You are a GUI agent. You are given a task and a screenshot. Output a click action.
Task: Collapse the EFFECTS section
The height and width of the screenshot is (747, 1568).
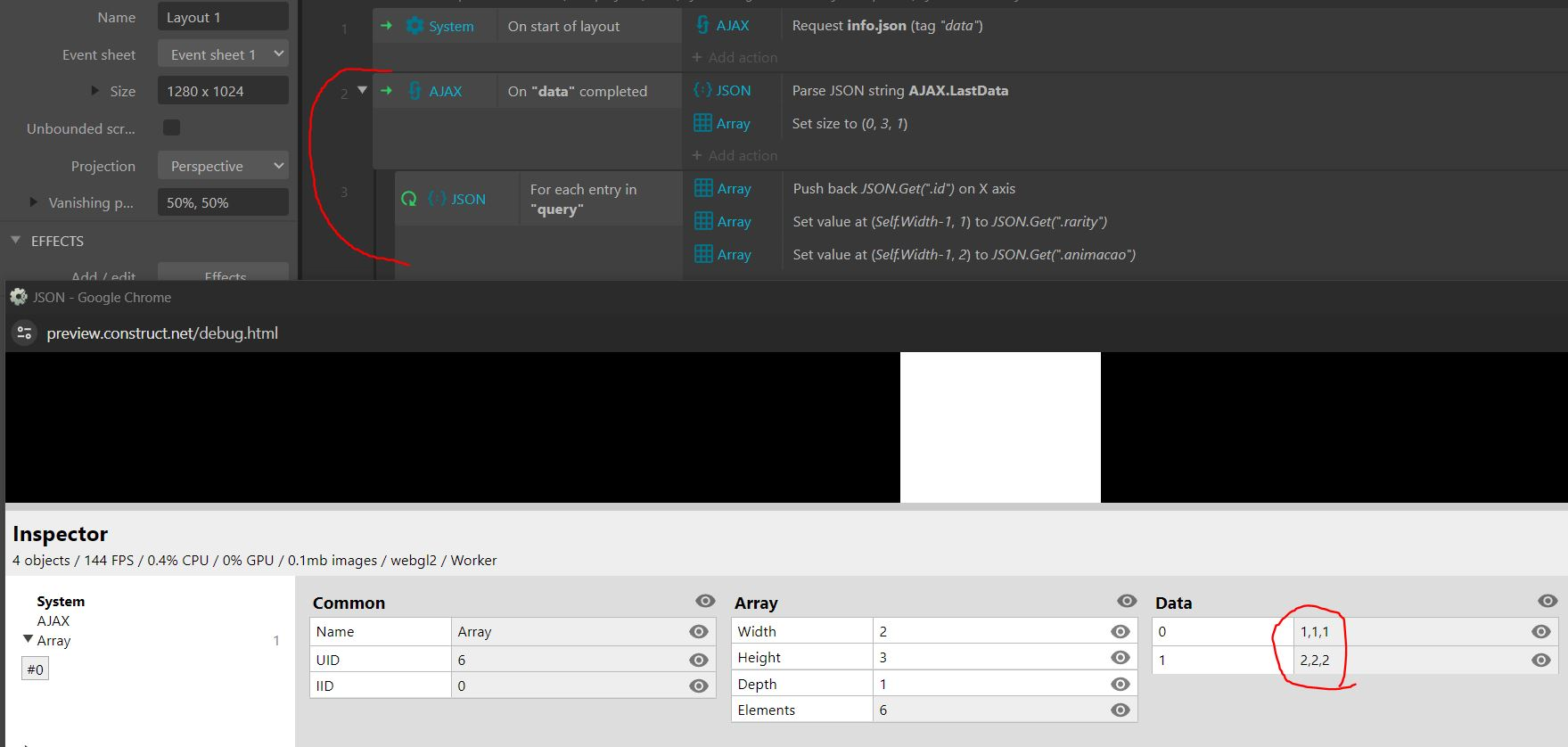tap(15, 241)
